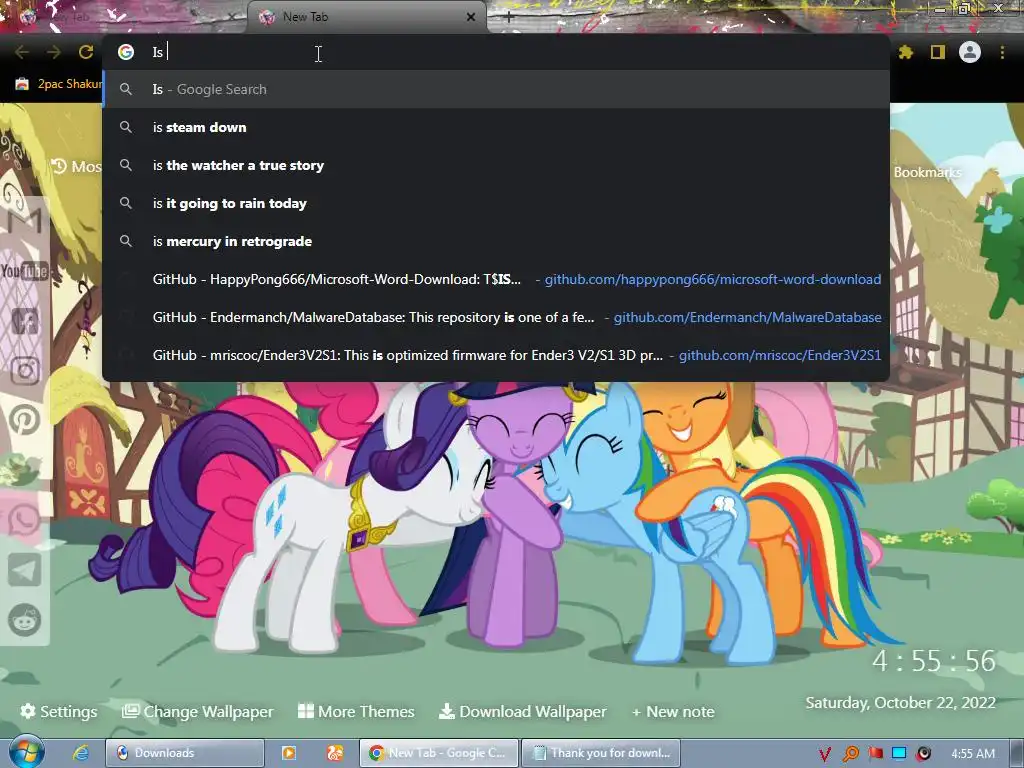
Task: Select 'is mercury in retrograde' suggestion
Action: 496,241
